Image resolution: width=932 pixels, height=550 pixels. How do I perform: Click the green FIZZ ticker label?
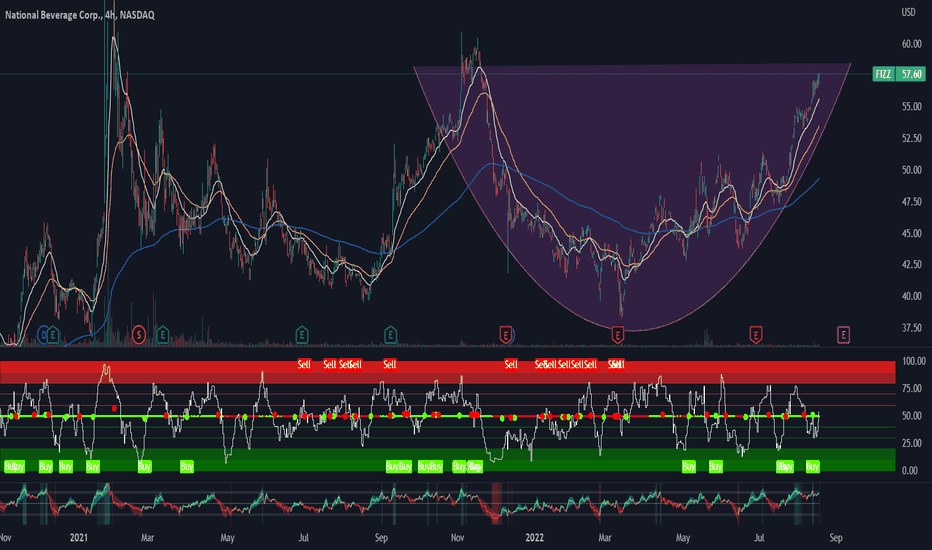tap(883, 74)
